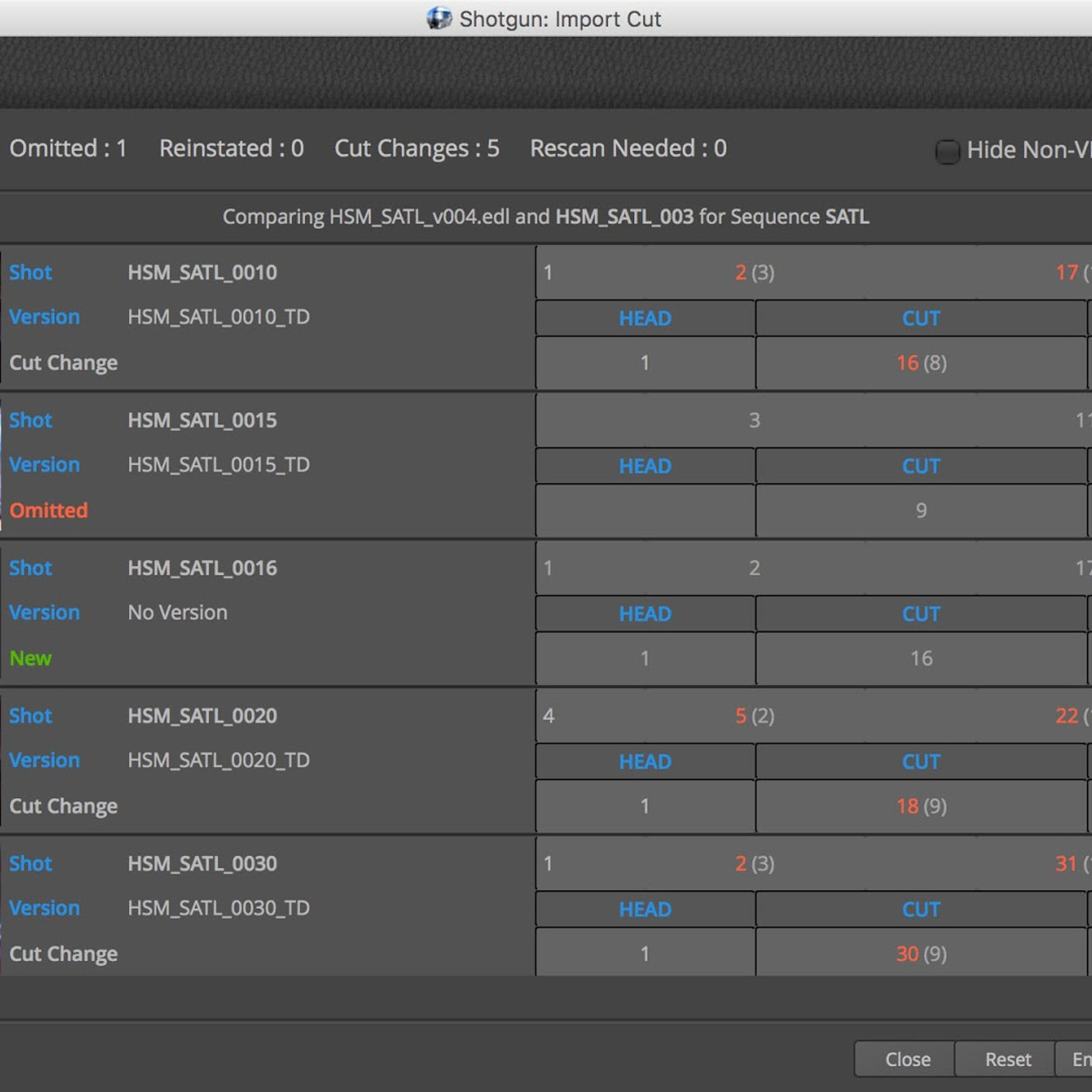Screen dimensions: 1092x1092
Task: Click the CUT header of HSM_SATL_0020
Action: click(x=921, y=762)
